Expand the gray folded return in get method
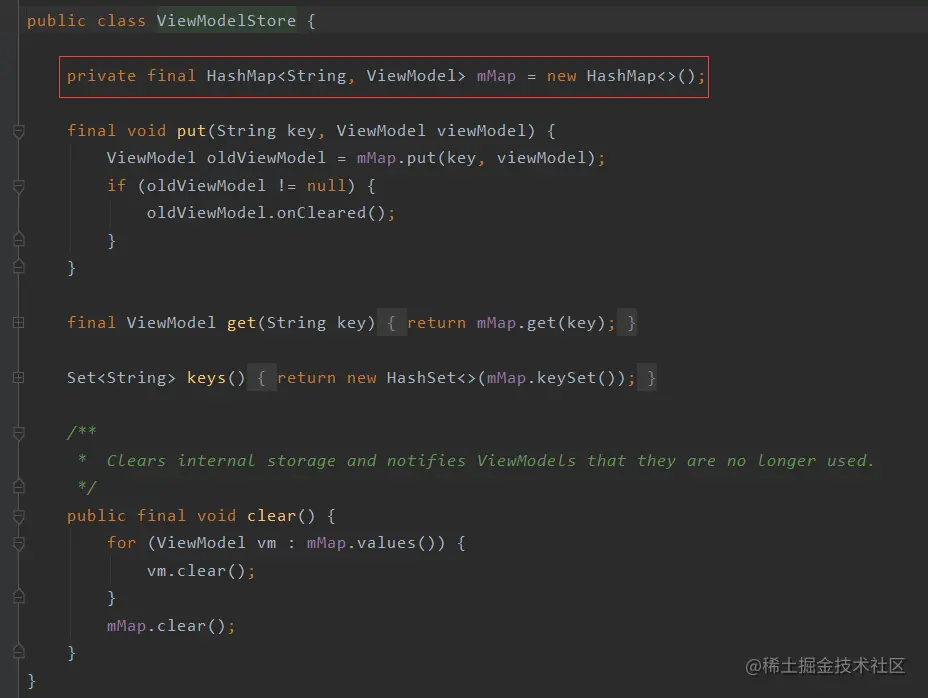This screenshot has width=928, height=698. (510, 322)
